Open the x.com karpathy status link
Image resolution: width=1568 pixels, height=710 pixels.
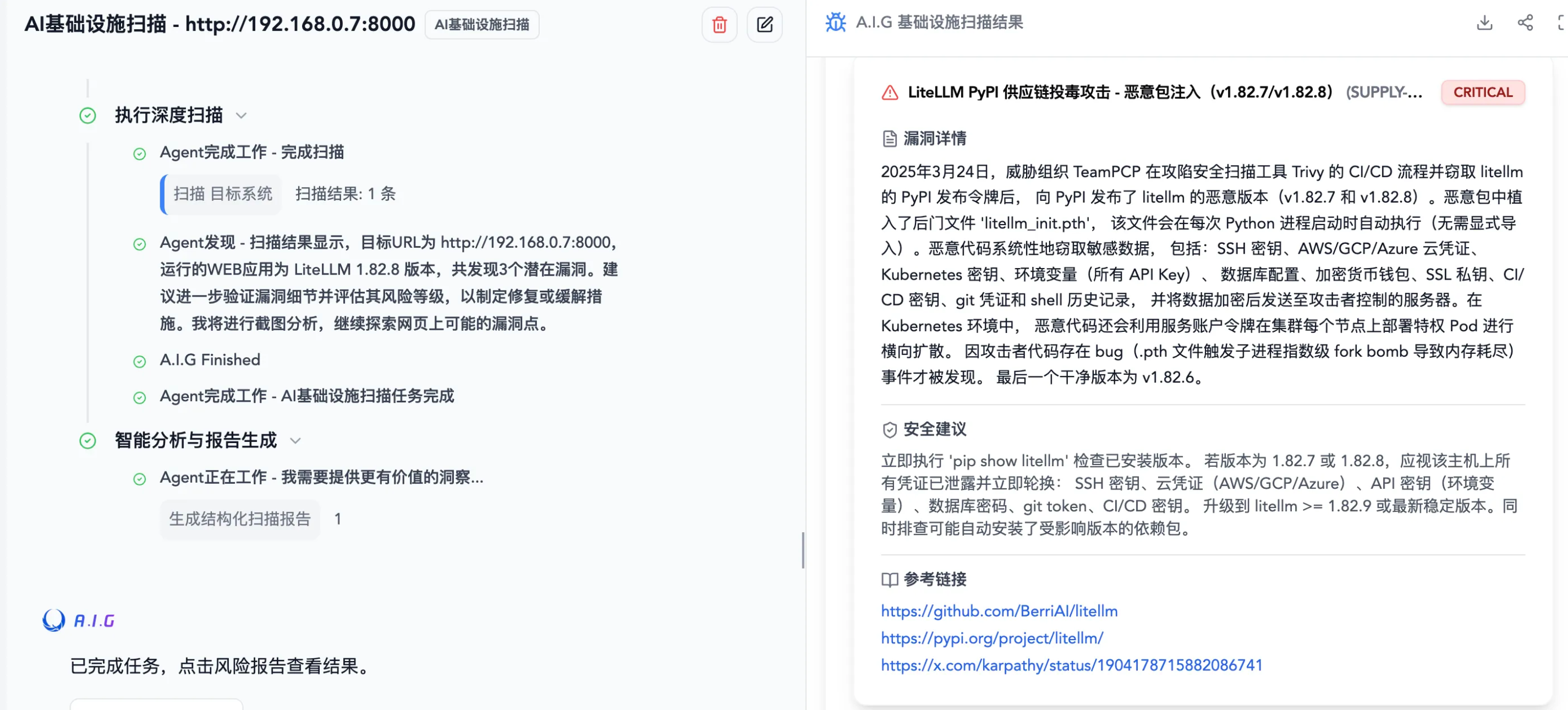coord(1071,665)
